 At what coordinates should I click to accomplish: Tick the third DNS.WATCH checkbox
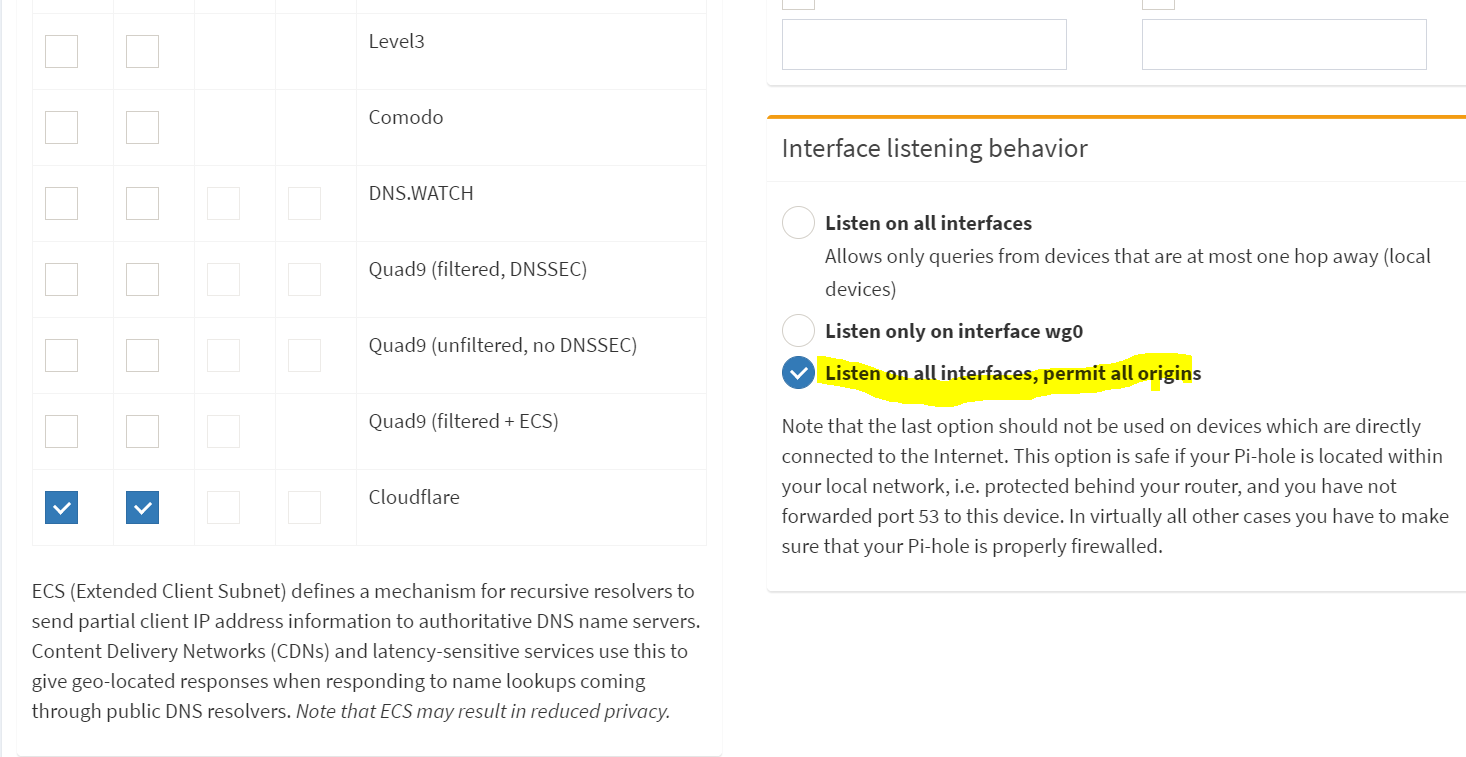(223, 203)
